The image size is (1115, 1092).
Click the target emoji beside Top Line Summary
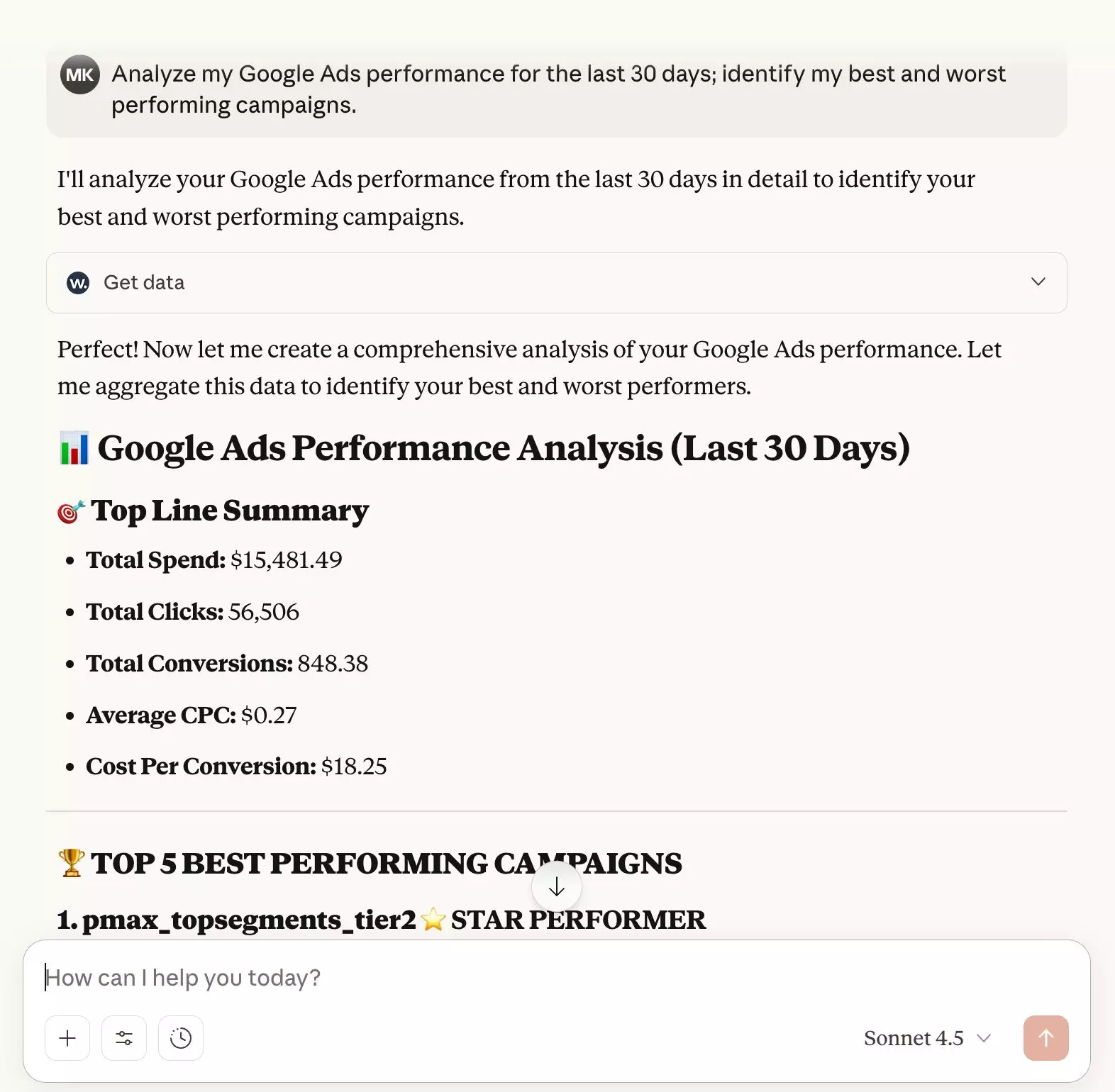(71, 511)
